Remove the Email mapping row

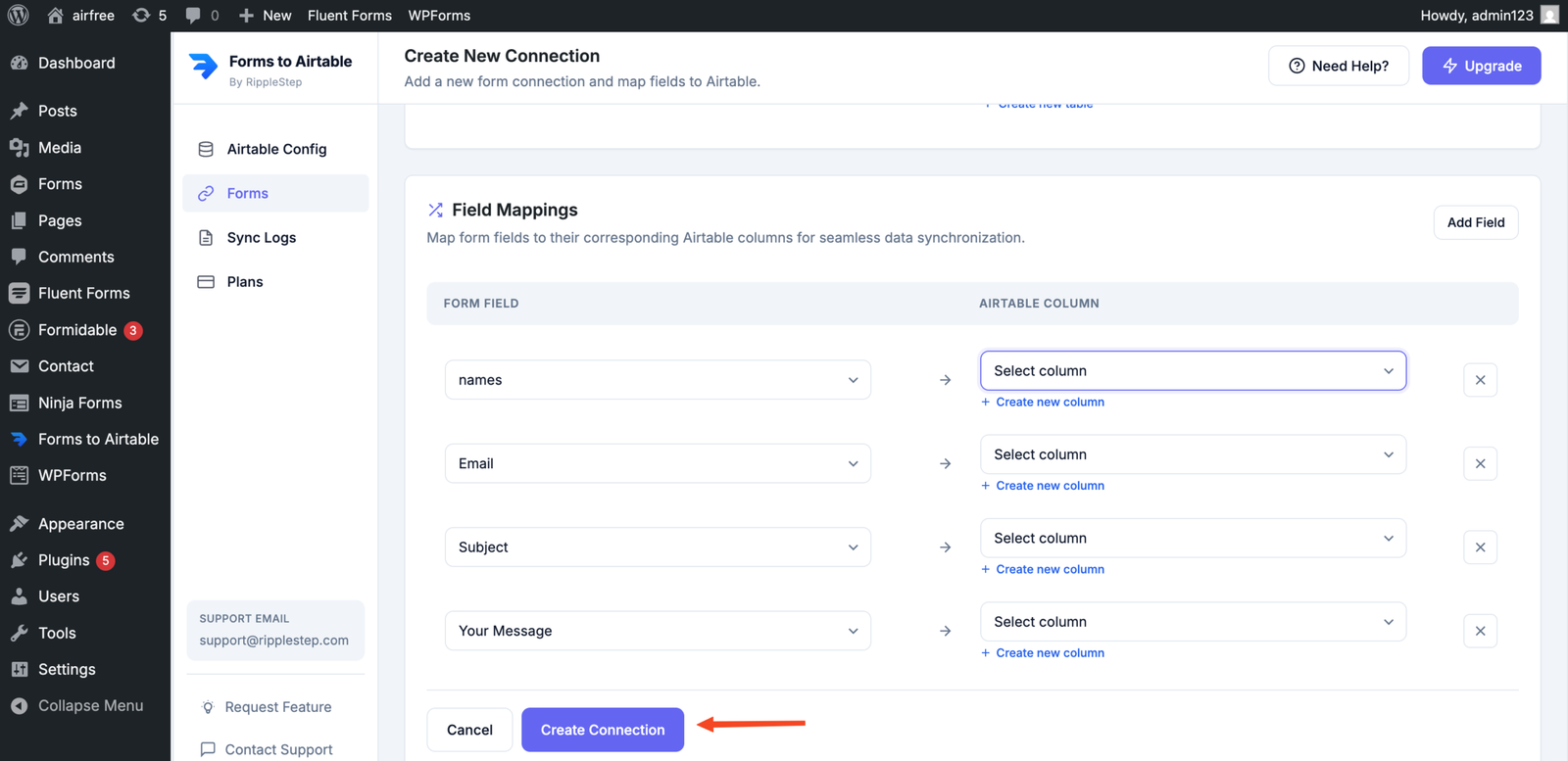pos(1480,463)
